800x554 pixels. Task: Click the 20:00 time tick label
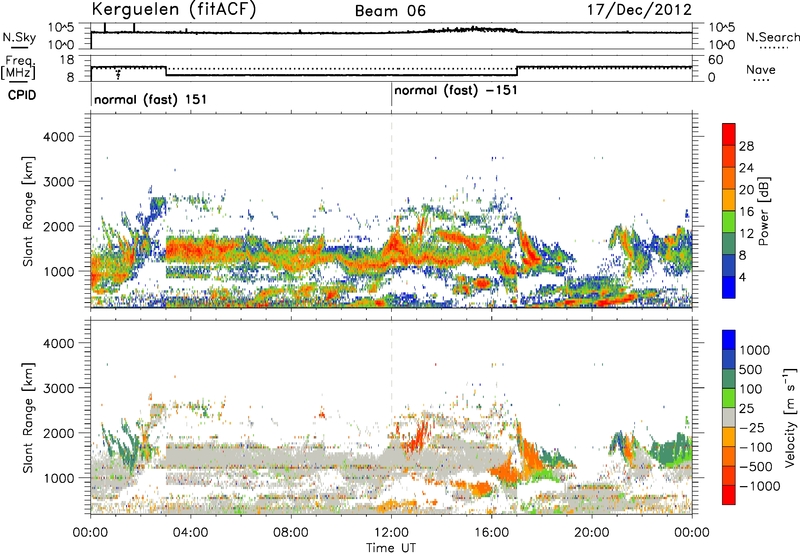click(x=592, y=533)
